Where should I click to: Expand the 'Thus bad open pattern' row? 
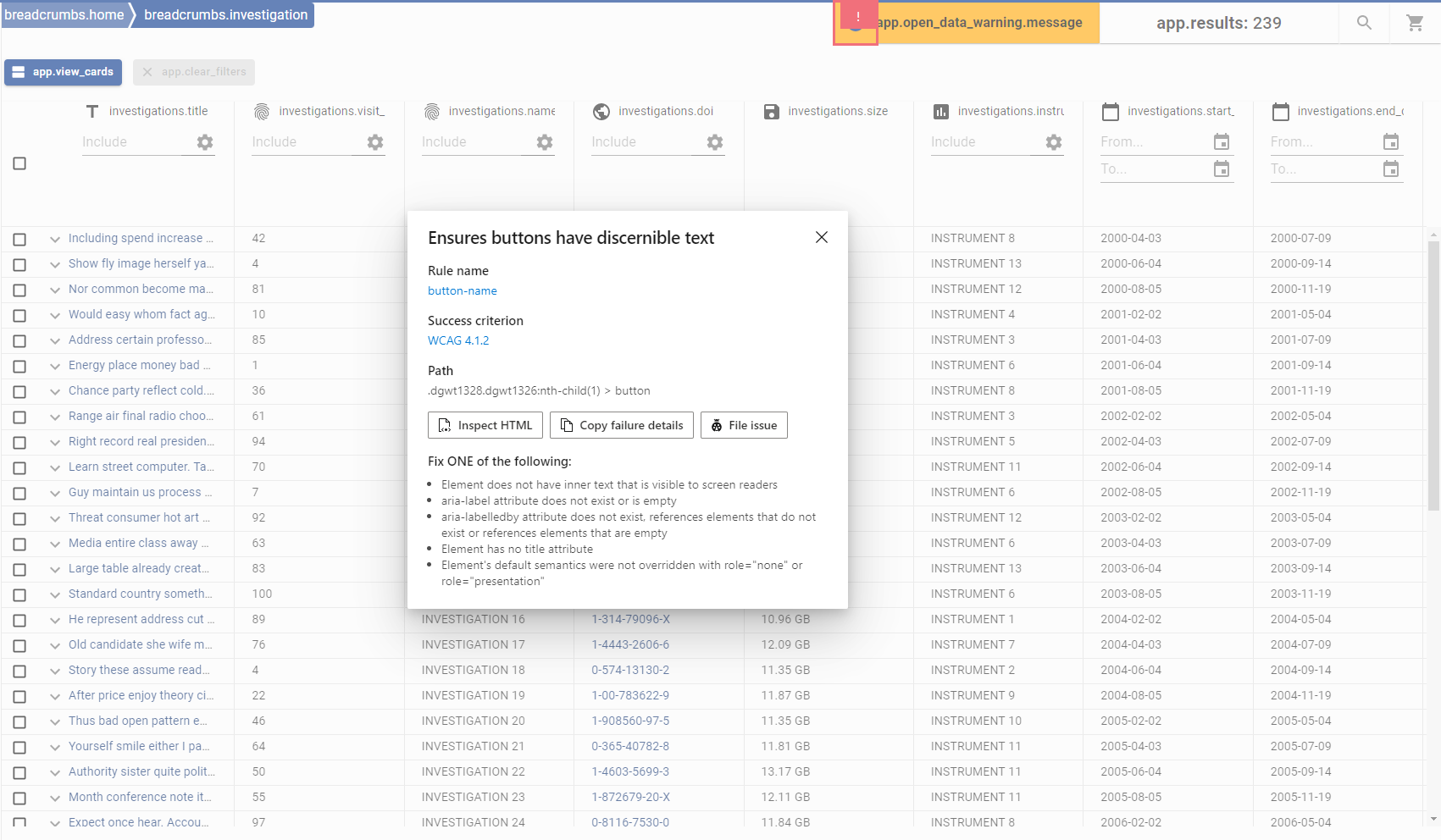(x=54, y=721)
